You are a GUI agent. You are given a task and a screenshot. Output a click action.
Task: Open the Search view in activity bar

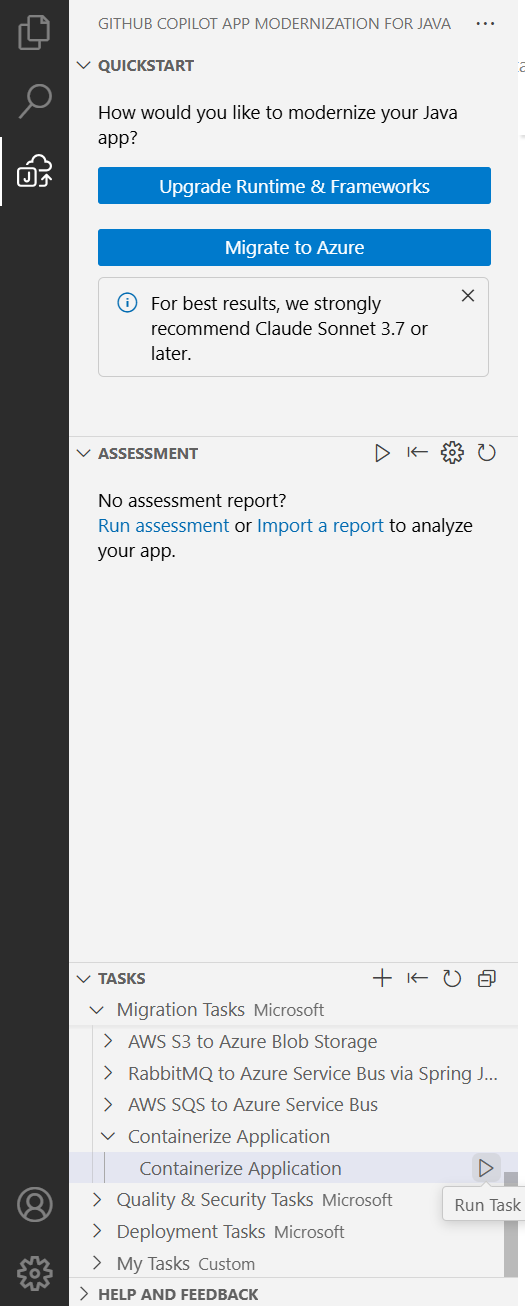pos(34,100)
